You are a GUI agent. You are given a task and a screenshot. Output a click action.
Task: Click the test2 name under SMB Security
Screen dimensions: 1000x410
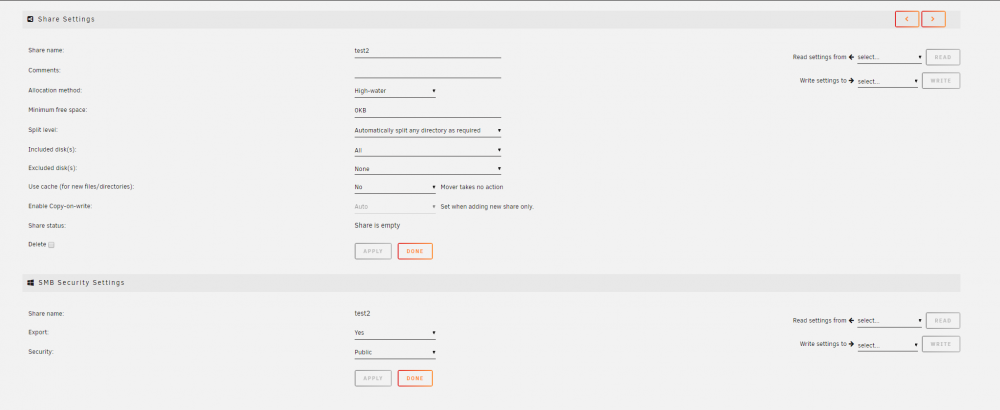click(362, 314)
